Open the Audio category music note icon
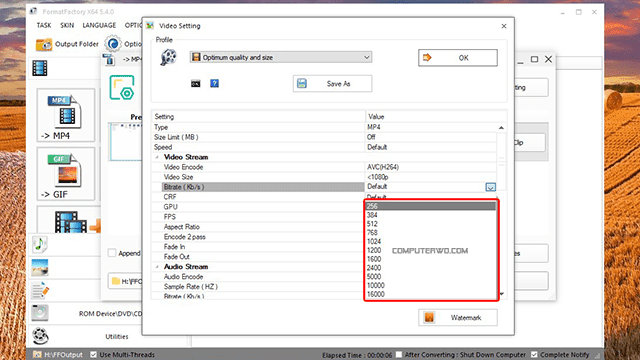Viewport: 640px width, 360px height. coord(40,244)
